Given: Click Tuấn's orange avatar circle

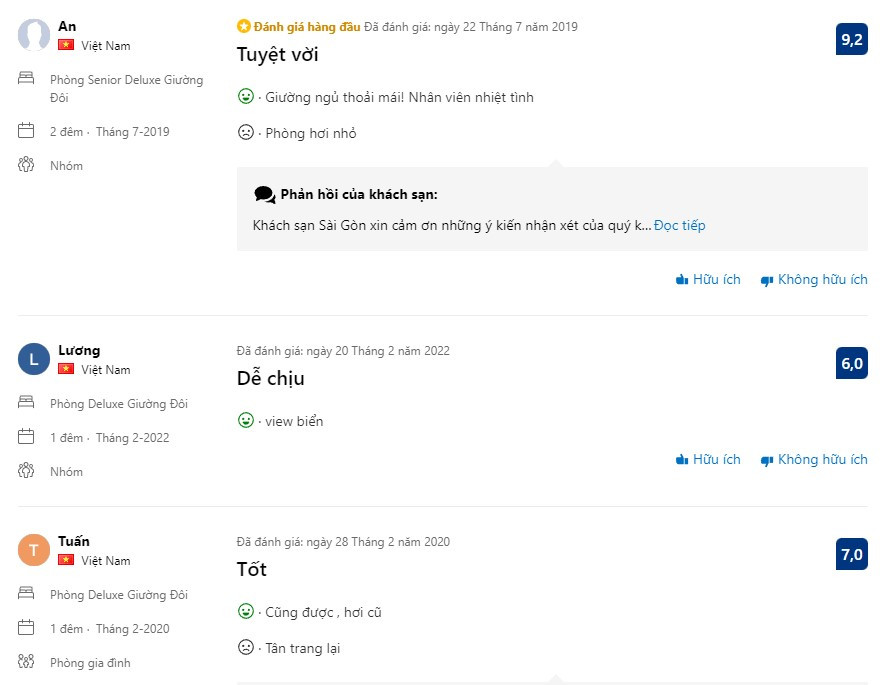Looking at the screenshot, I should point(34,551).
